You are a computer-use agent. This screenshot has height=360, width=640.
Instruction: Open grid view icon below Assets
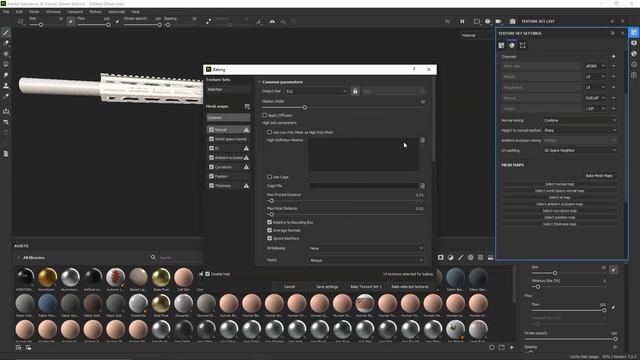click(18, 348)
